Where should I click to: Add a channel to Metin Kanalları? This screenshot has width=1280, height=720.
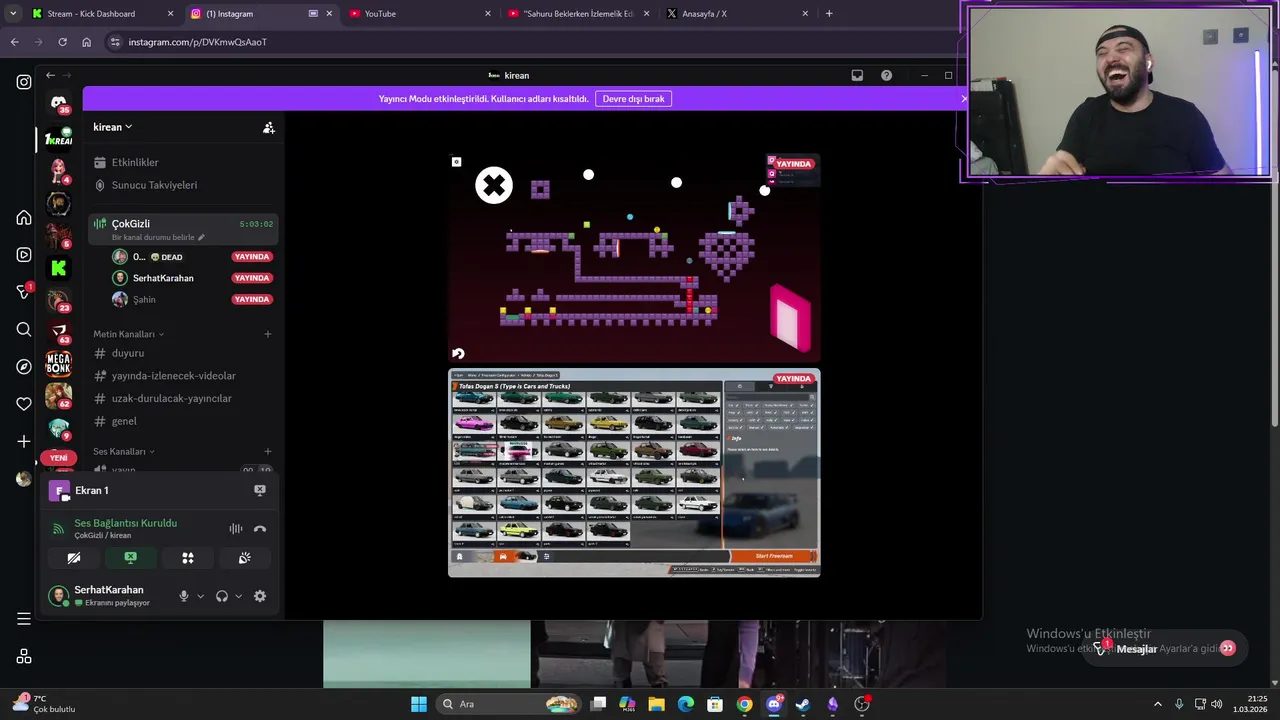tap(268, 334)
